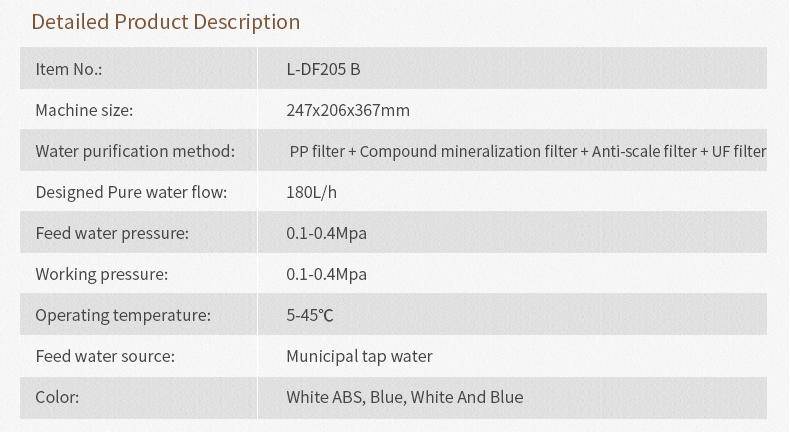790x432 pixels.
Task: Select the Feed water pressure label
Action: (112, 233)
